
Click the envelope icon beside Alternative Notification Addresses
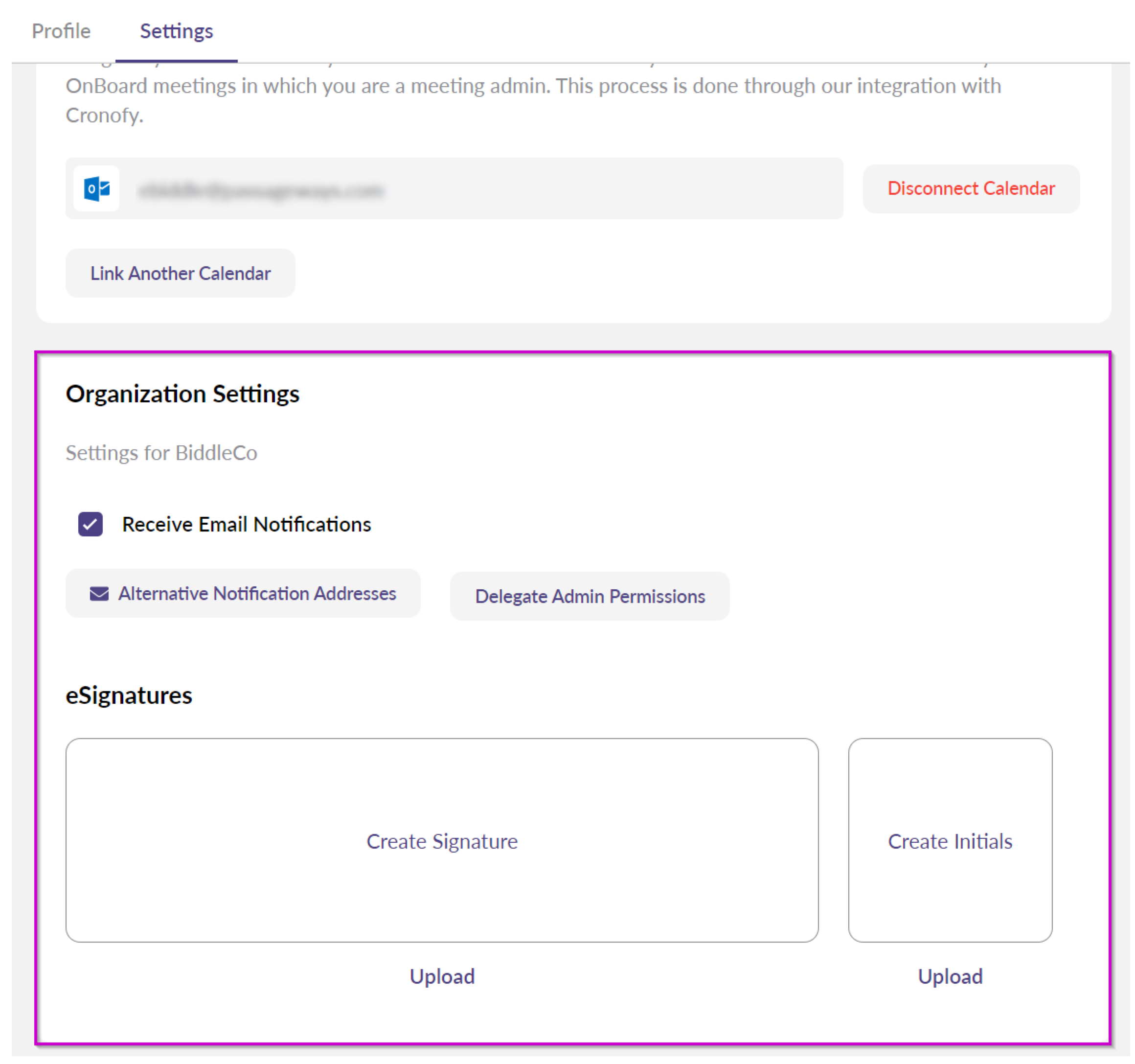coord(99,594)
